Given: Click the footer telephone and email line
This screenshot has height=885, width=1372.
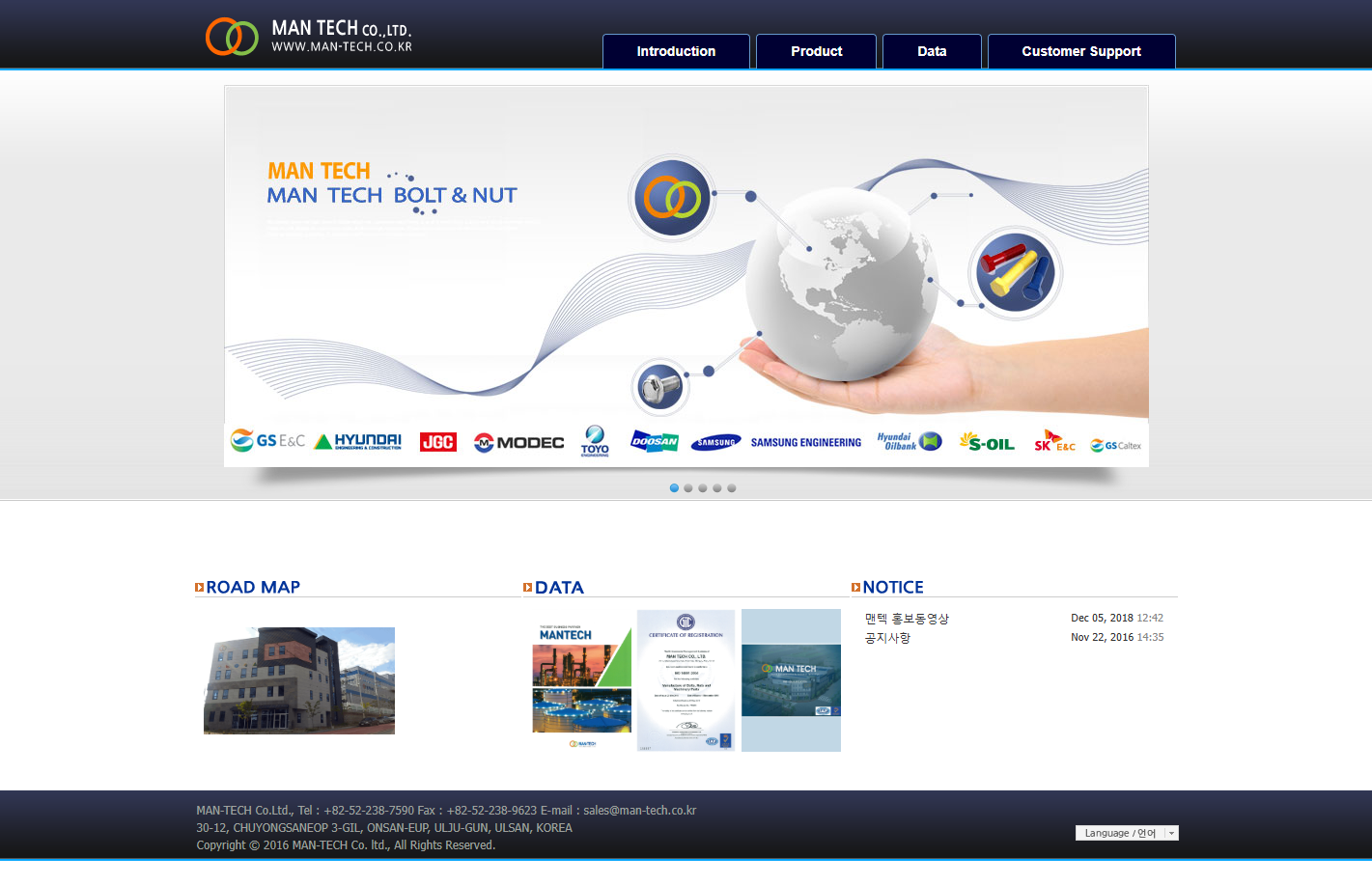Looking at the screenshot, I should pos(446,811).
